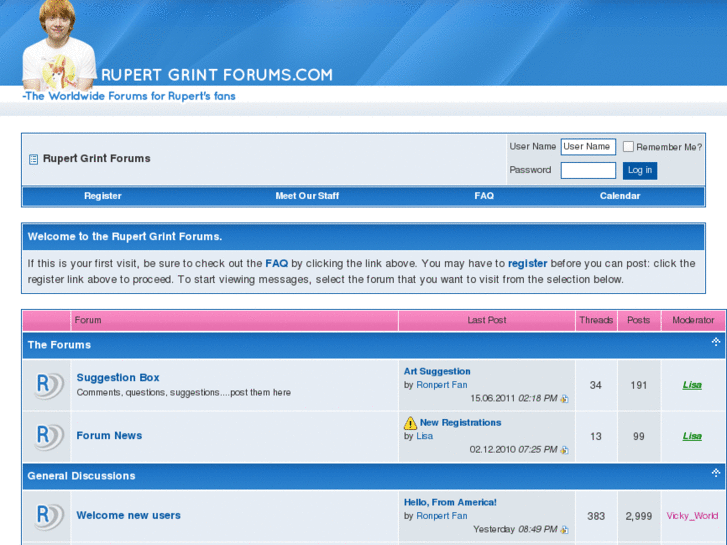
Task: Click the Suggestion Box forum status icon
Action: tap(48, 385)
